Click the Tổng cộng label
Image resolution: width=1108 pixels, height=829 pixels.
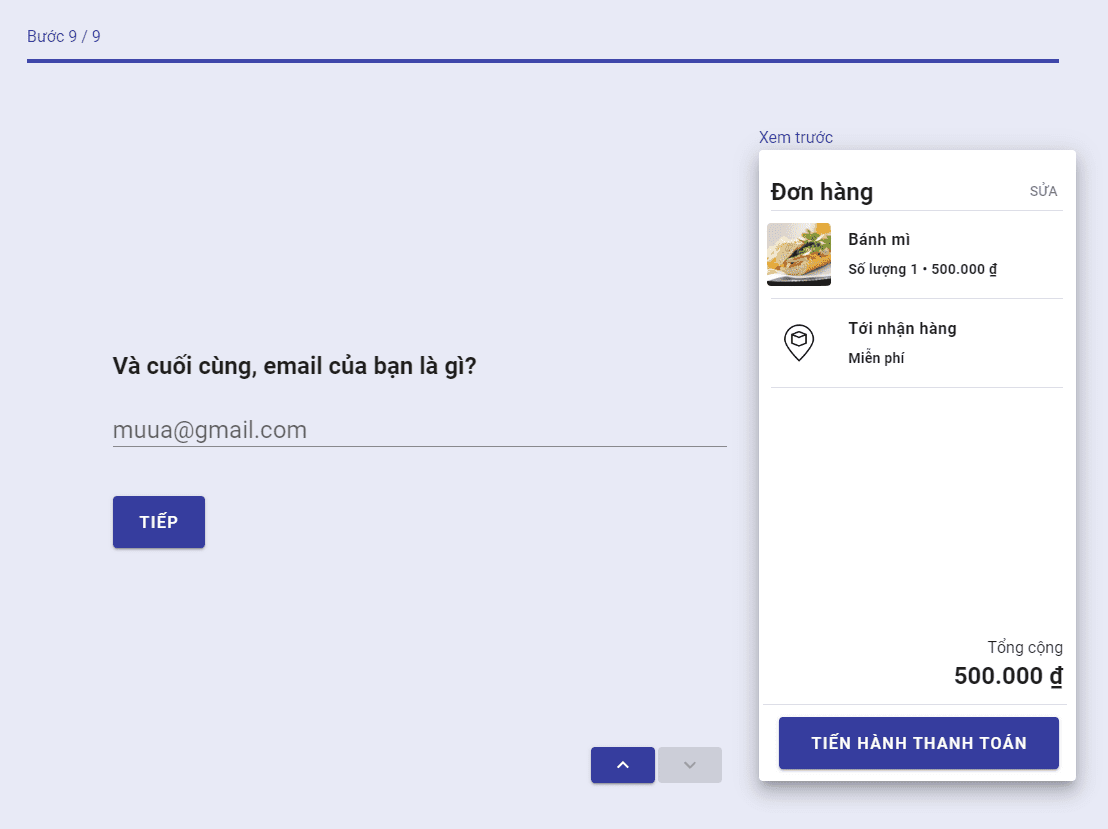coord(1024,648)
